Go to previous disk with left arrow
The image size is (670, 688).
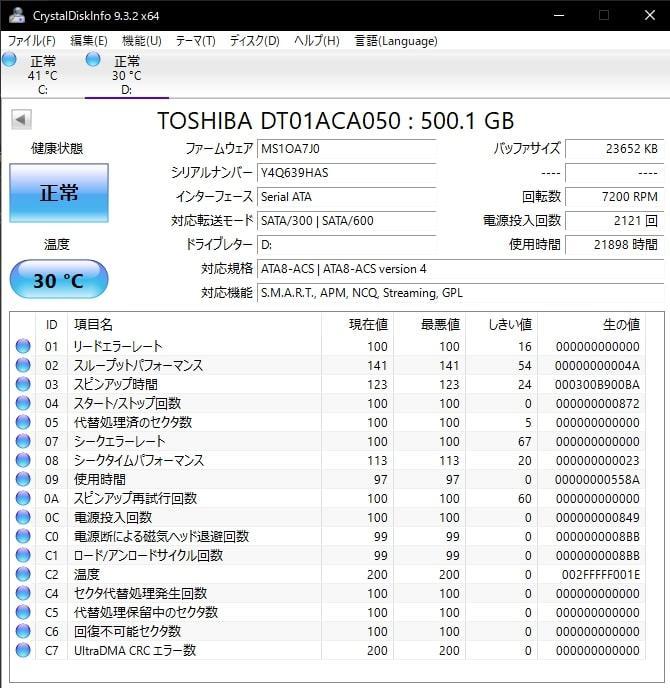21,119
